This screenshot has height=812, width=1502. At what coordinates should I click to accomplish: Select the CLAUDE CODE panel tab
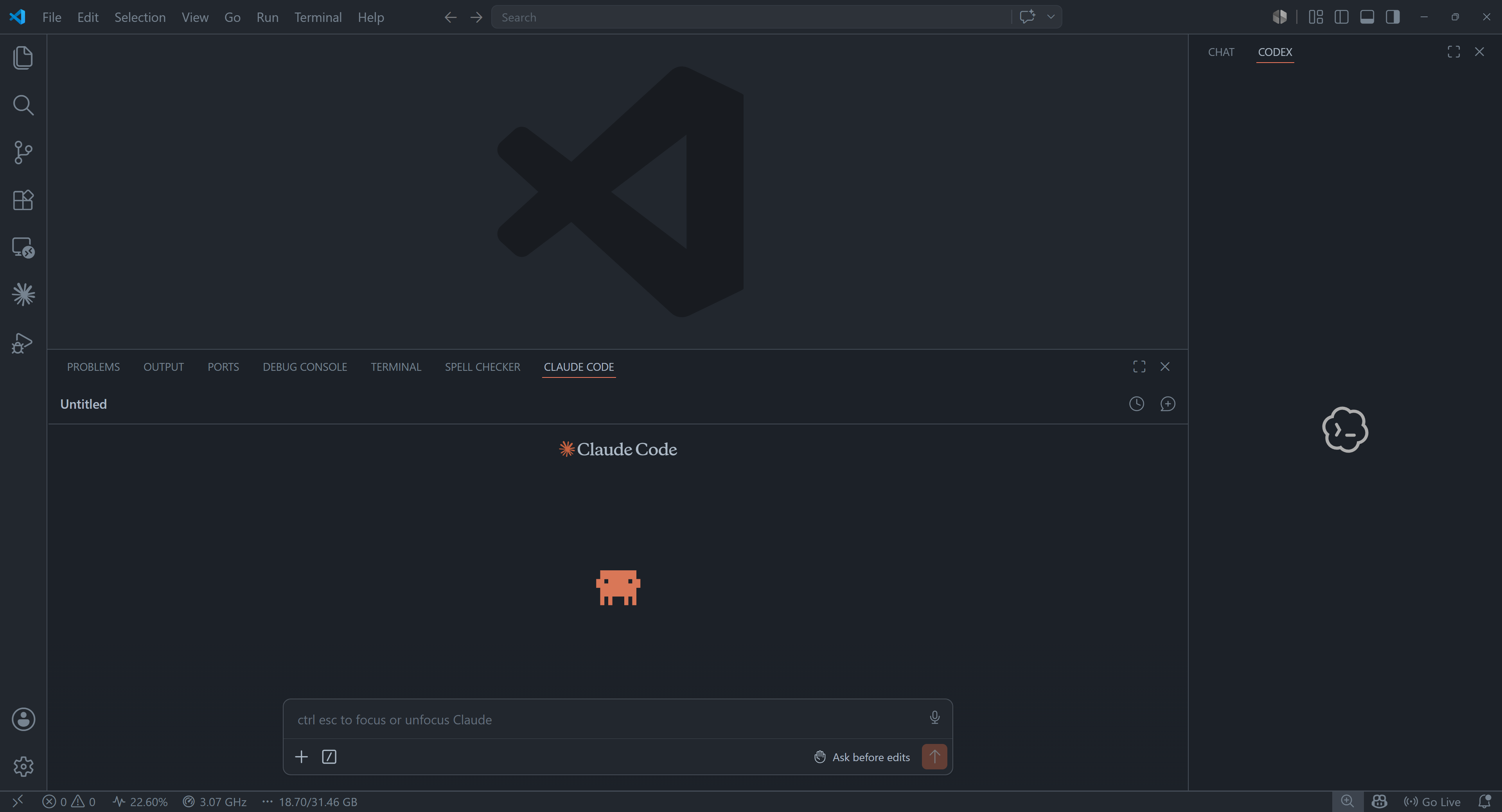click(x=579, y=366)
